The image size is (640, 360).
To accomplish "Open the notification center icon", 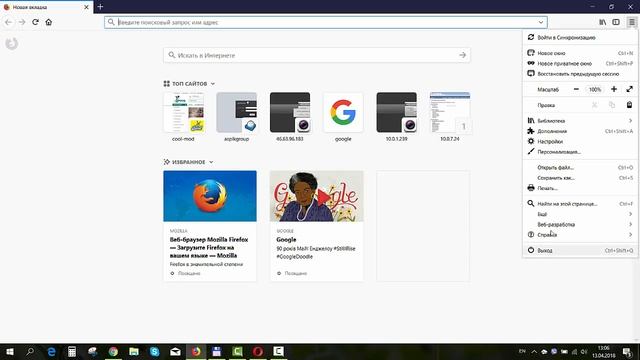I will click(x=627, y=351).
